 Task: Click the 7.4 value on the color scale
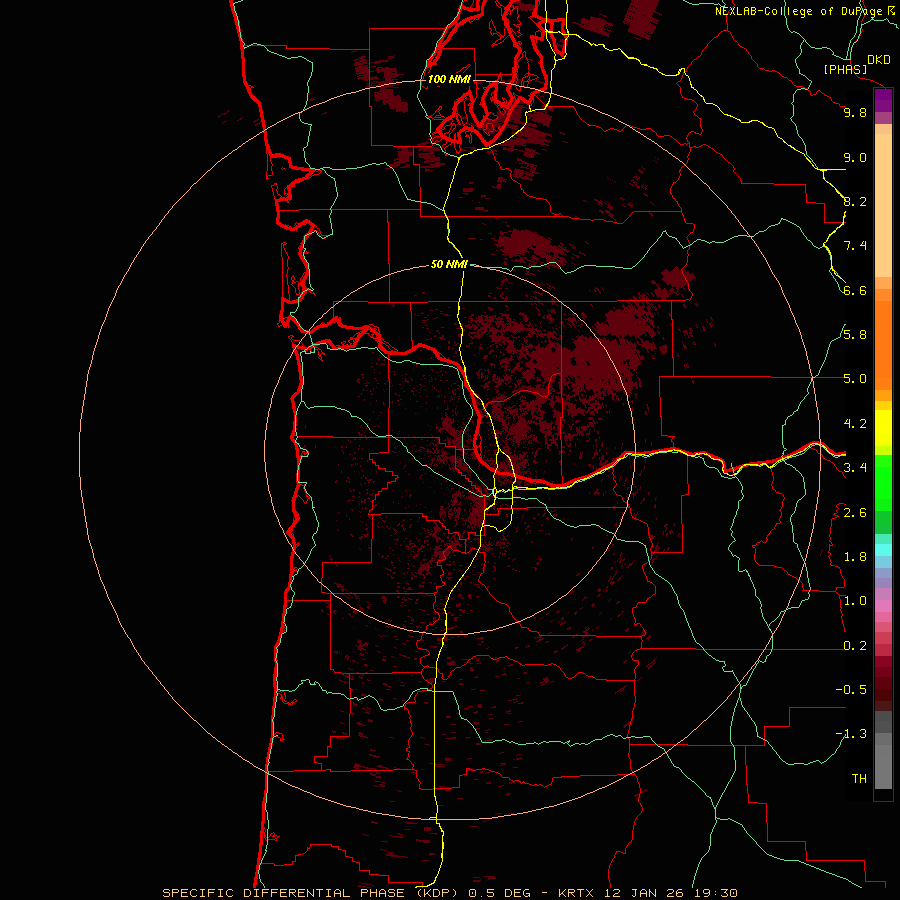pos(855,246)
